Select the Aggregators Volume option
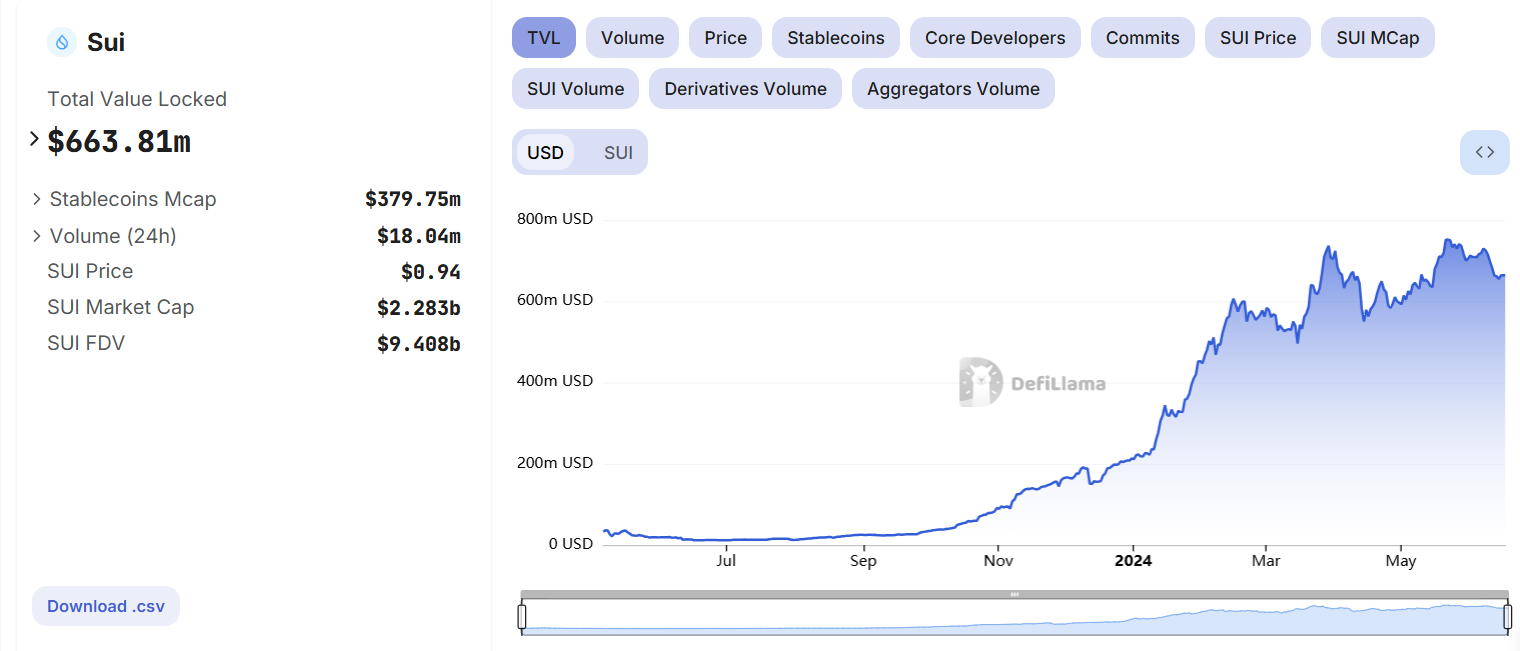 click(x=953, y=89)
